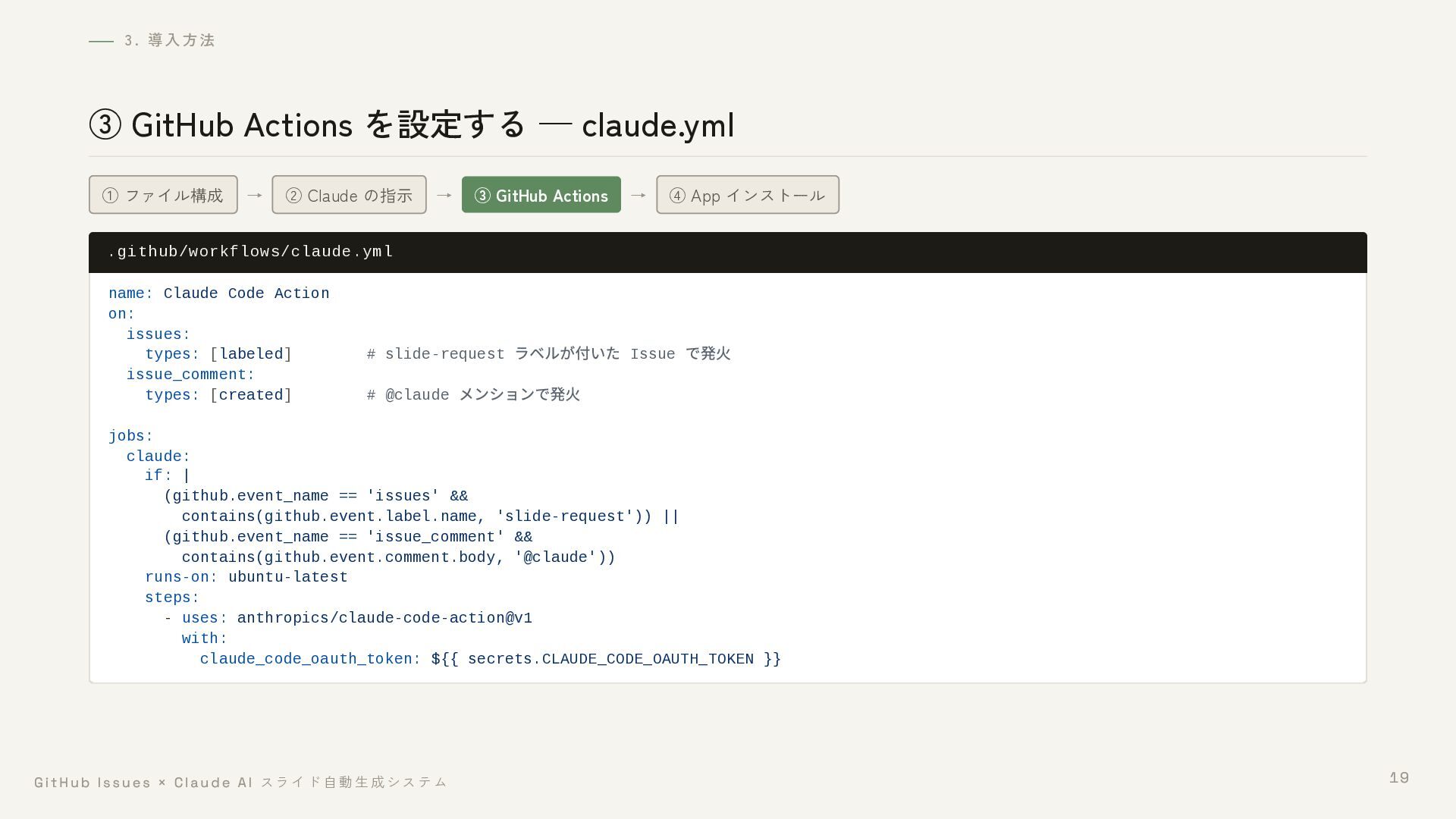Select the ① ファイル構成 step
Image resolution: width=1456 pixels, height=819 pixels.
pyautogui.click(x=163, y=195)
